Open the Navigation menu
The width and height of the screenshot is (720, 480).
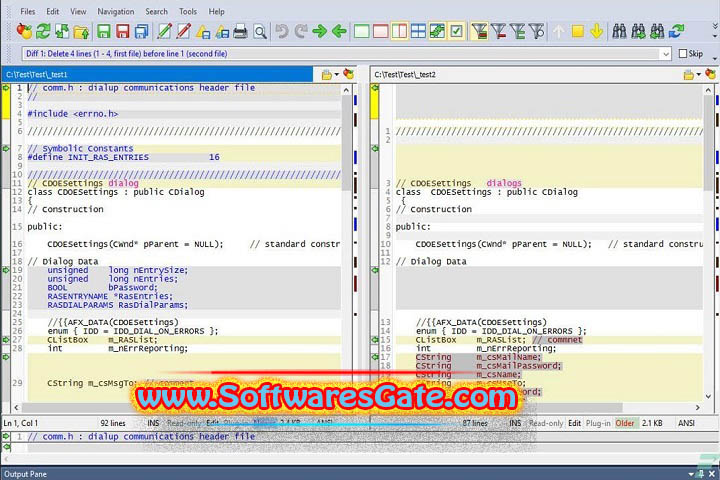(x=116, y=11)
